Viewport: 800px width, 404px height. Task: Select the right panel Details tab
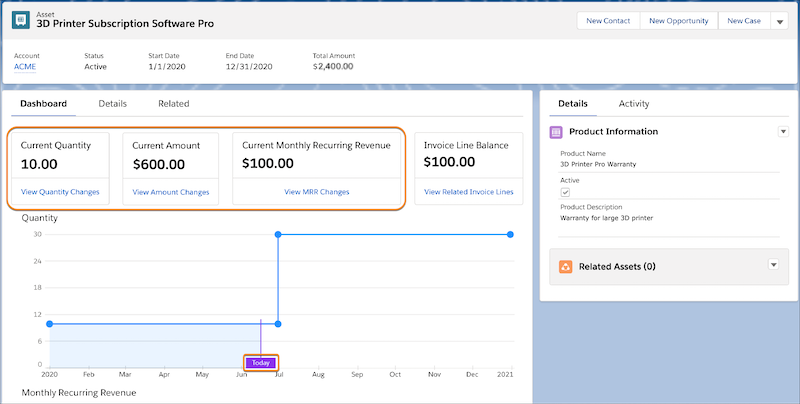[572, 104]
